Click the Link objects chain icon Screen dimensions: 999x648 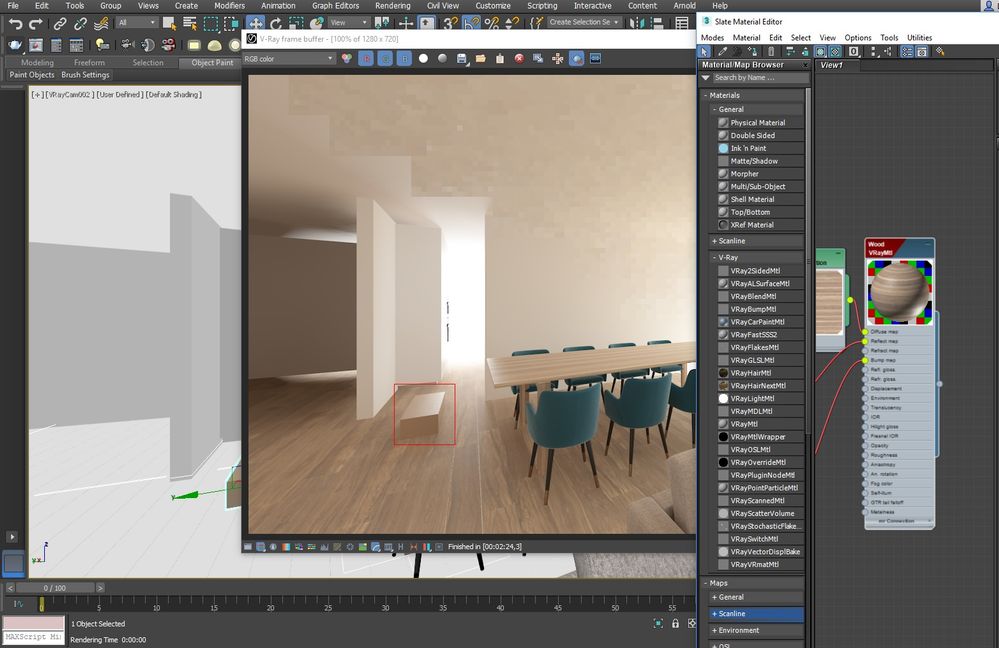click(60, 23)
